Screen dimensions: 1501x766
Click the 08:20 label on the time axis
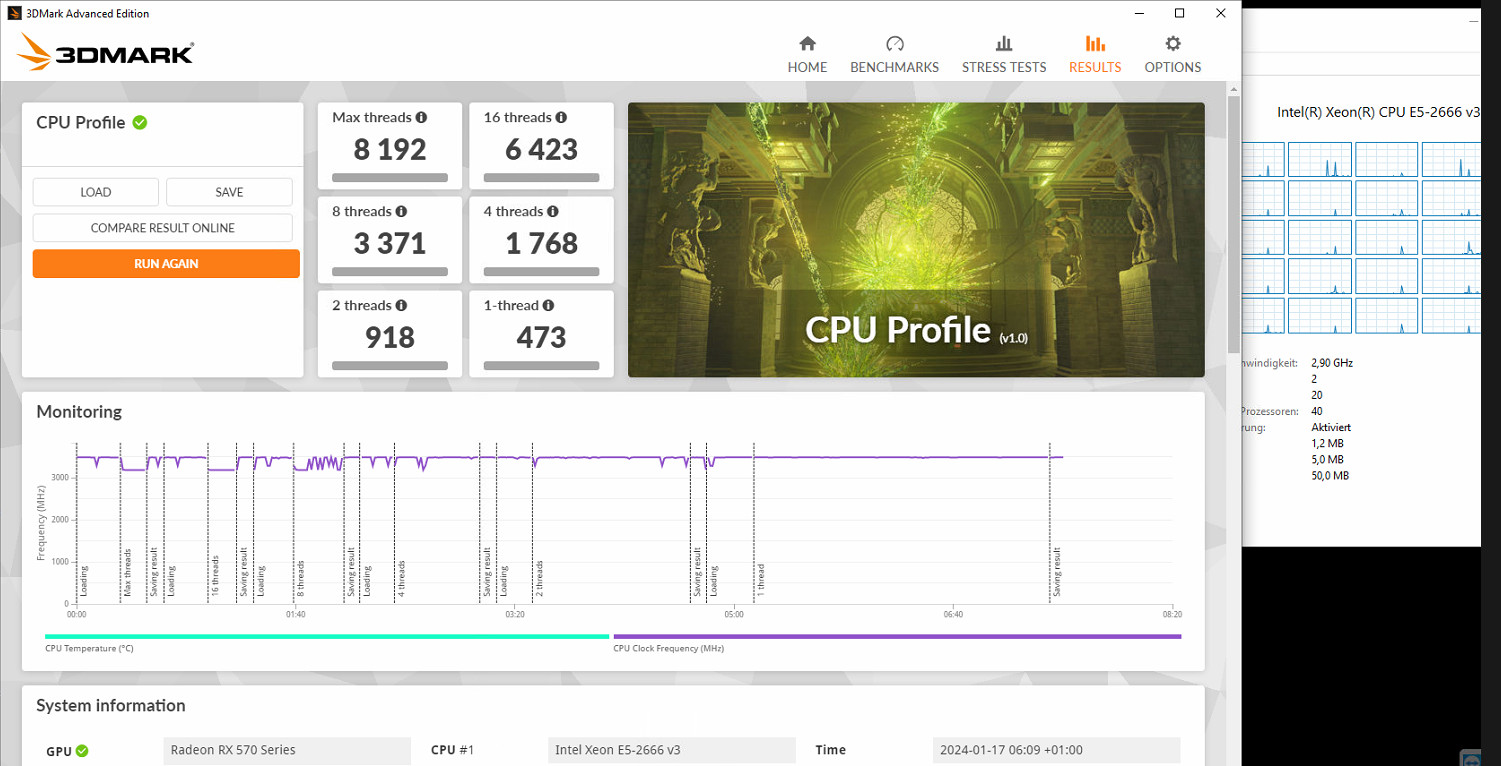pos(1172,615)
